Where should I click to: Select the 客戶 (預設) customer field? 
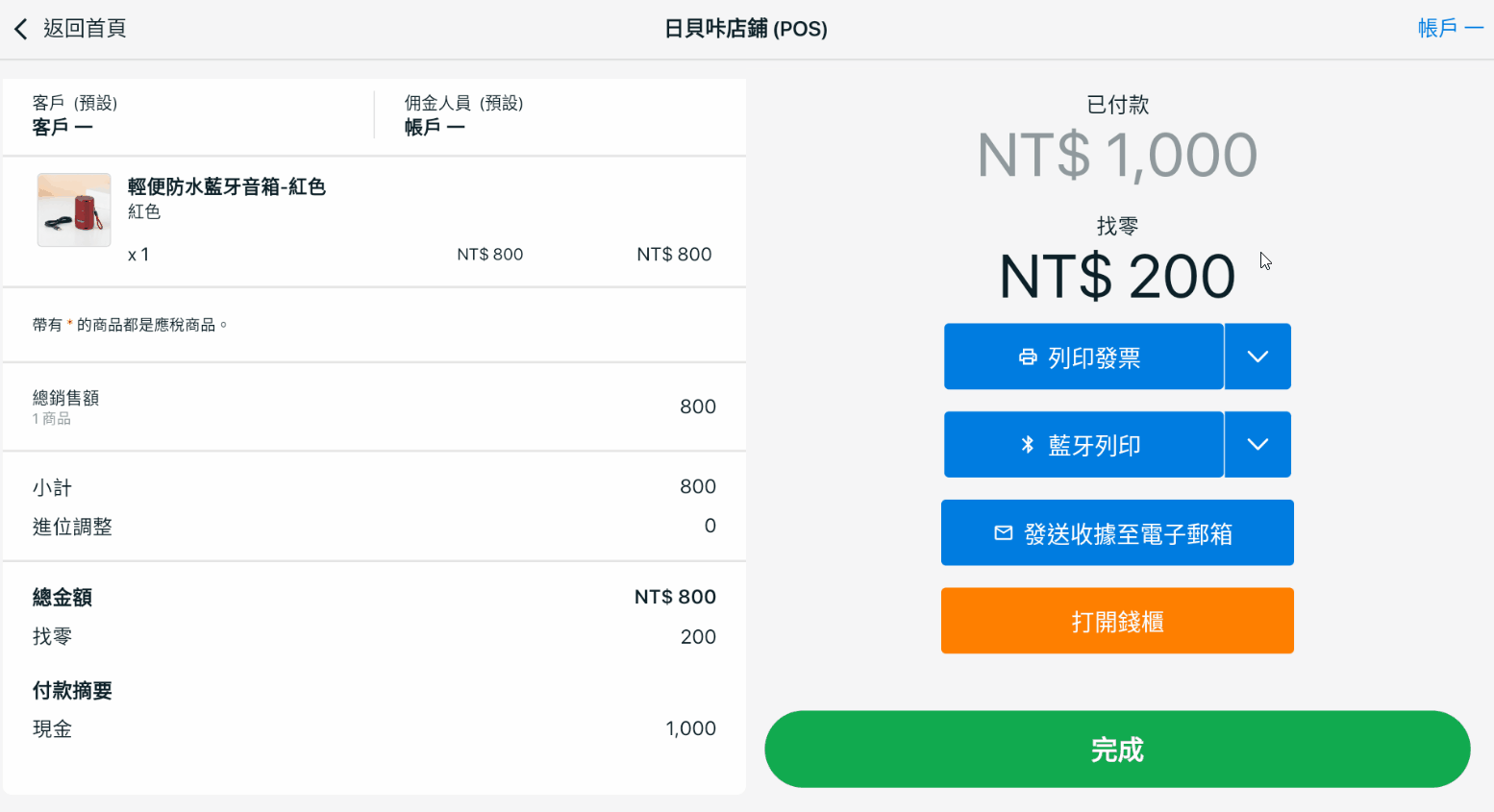(x=75, y=115)
